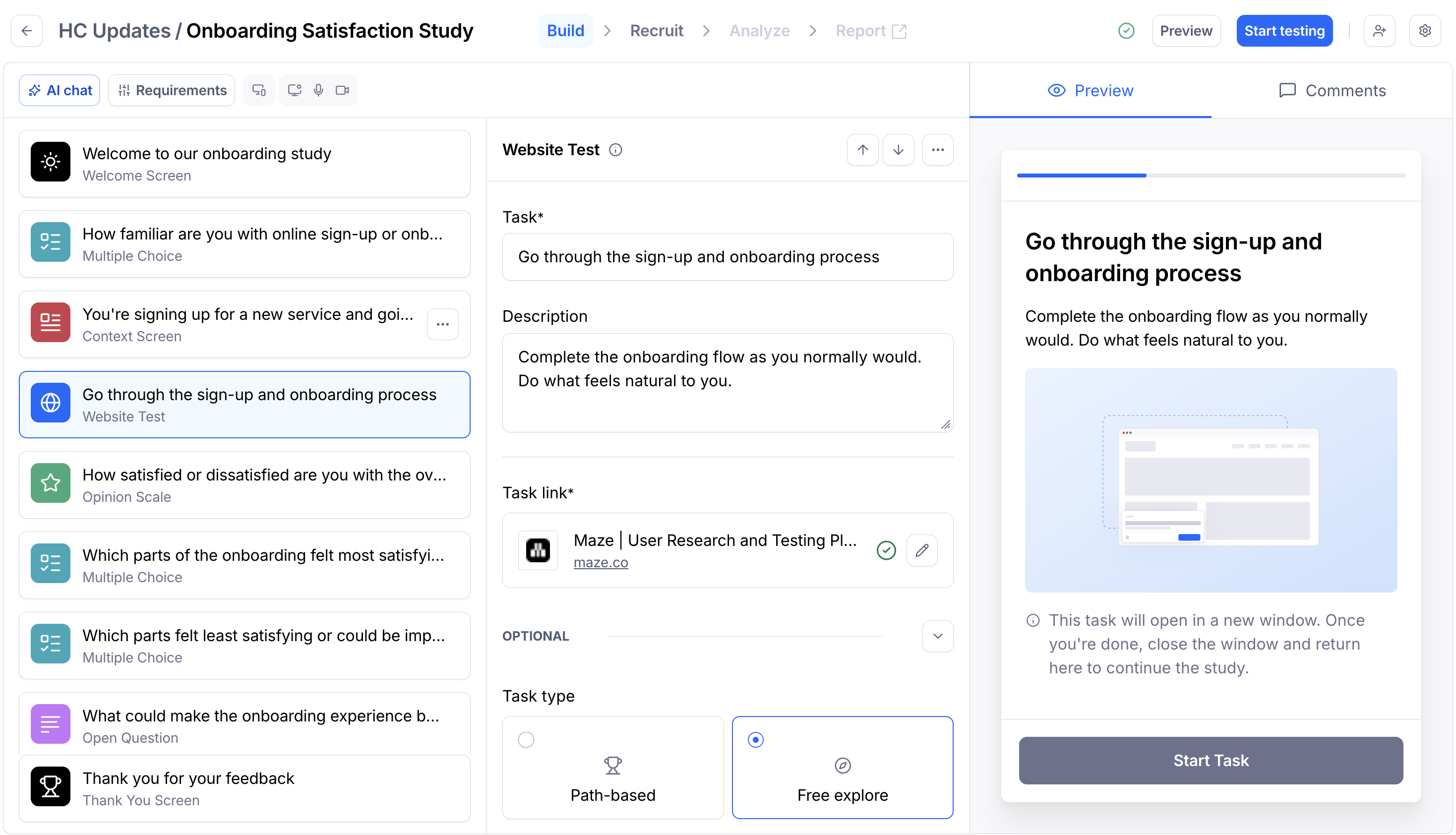
Task: Collapse the Optional section chevron
Action: pos(938,636)
